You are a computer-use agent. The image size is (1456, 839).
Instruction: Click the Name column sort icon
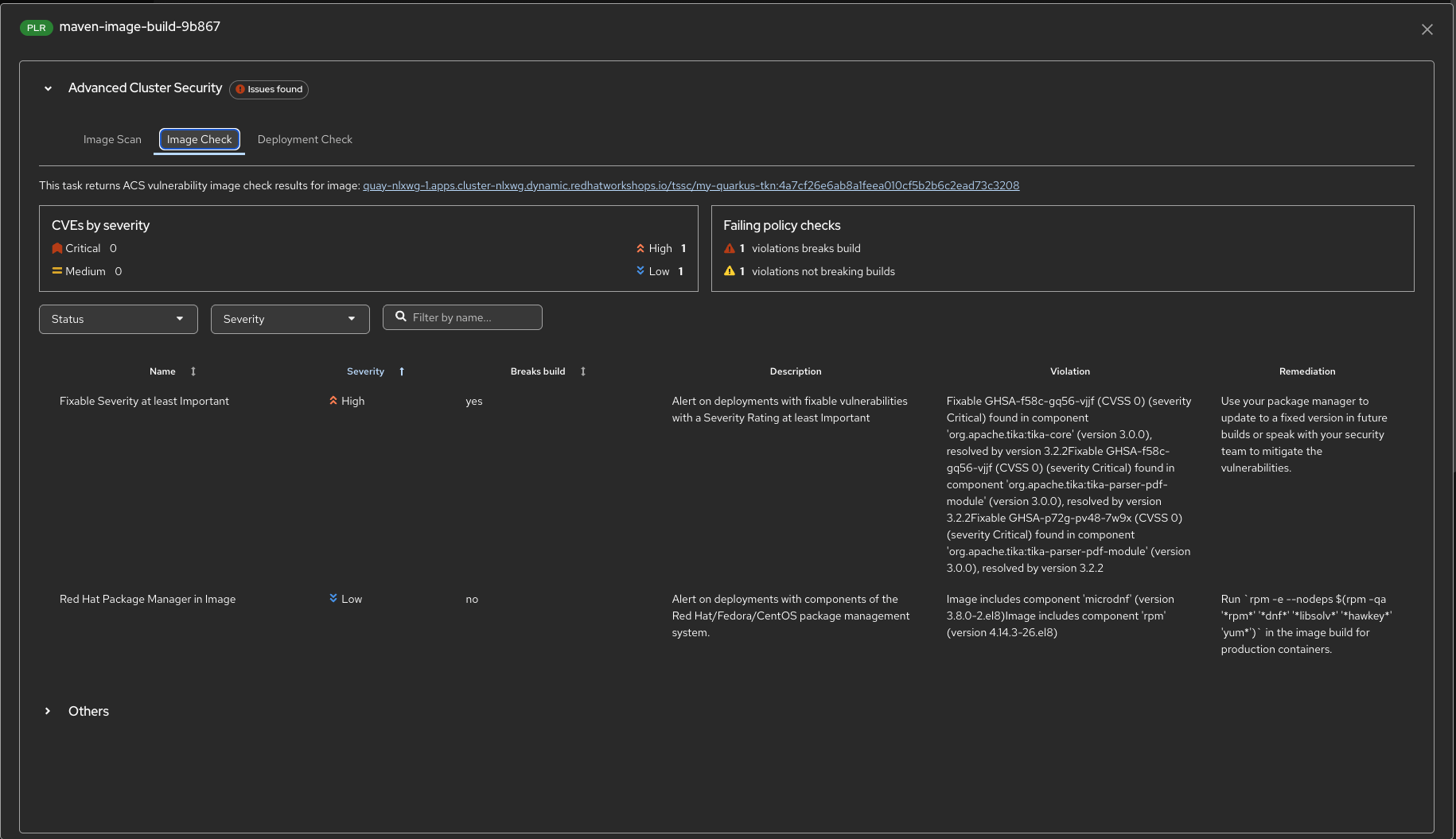(x=193, y=371)
